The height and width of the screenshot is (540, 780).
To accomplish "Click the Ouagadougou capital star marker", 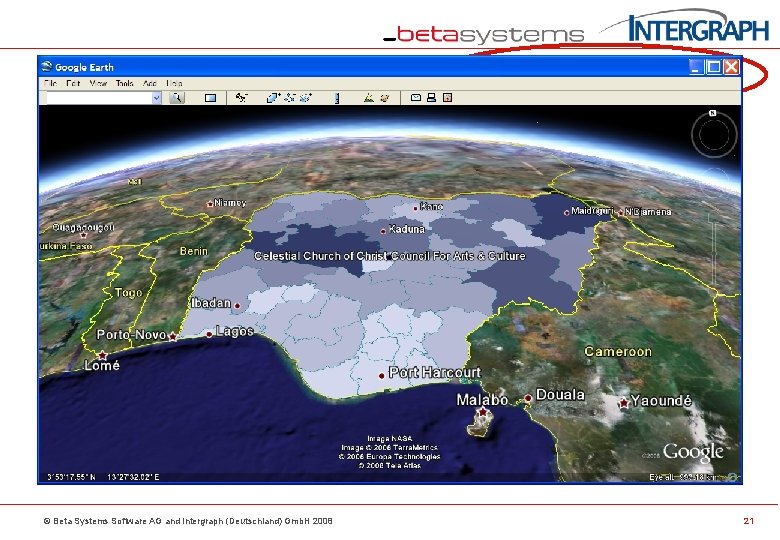I will click(x=83, y=235).
